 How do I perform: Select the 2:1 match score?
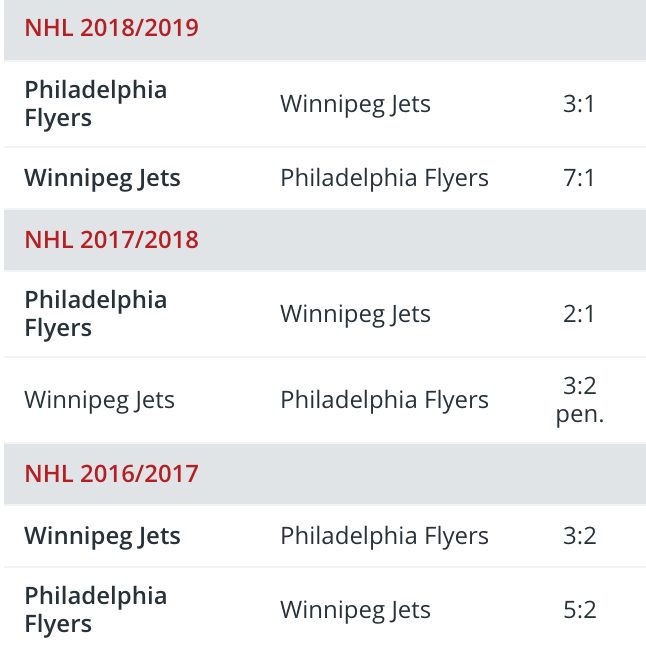[x=579, y=314]
